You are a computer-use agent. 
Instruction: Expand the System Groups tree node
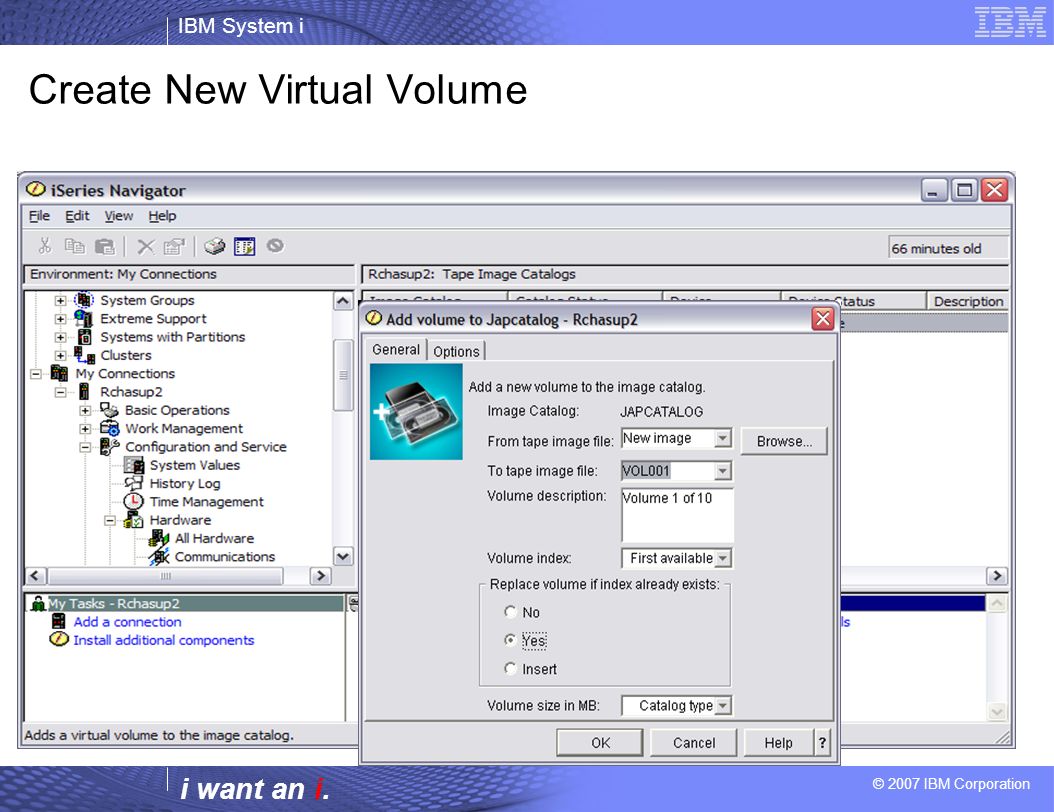[x=60, y=300]
